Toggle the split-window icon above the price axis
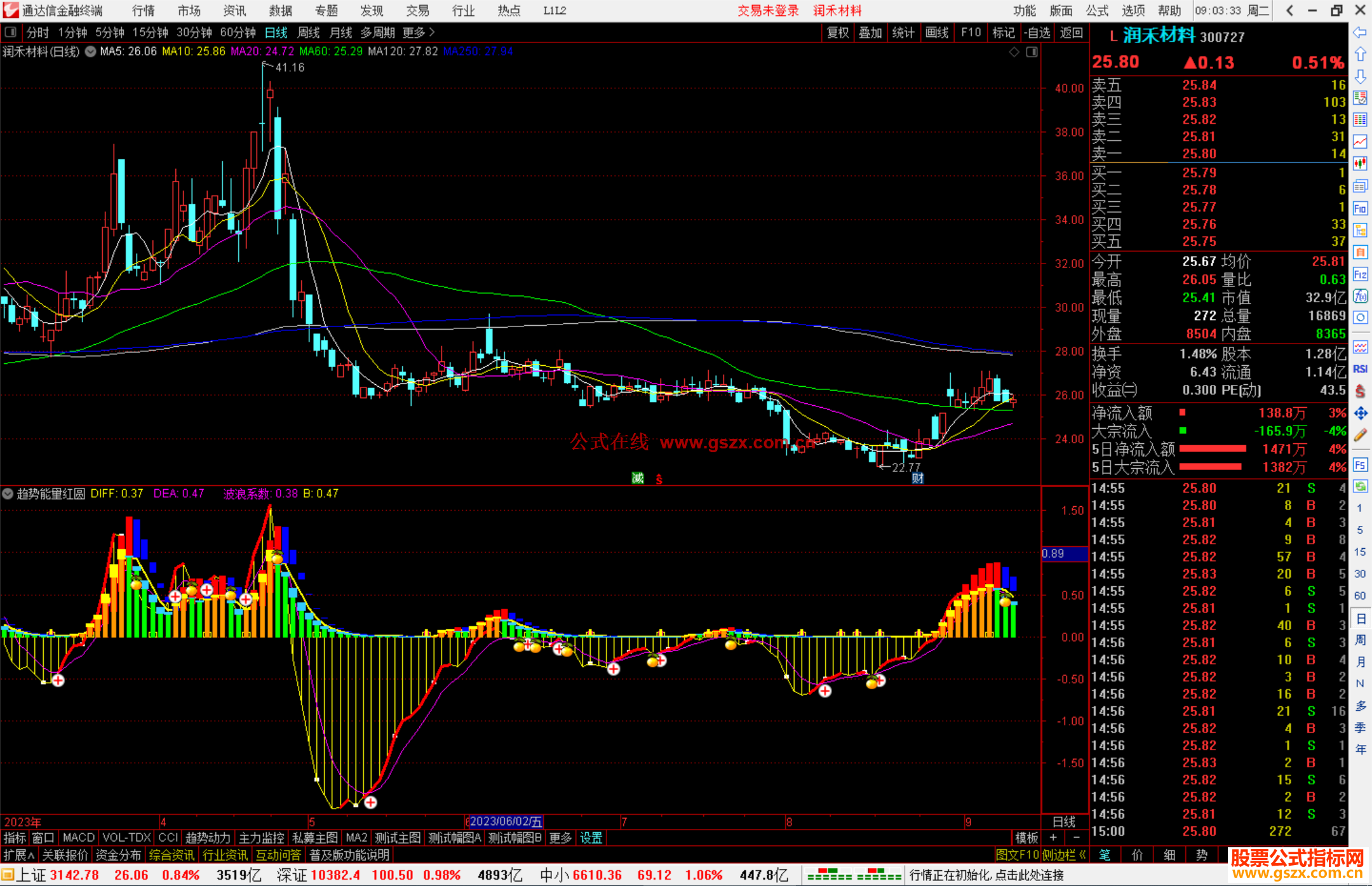1372x886 pixels. click(1032, 51)
